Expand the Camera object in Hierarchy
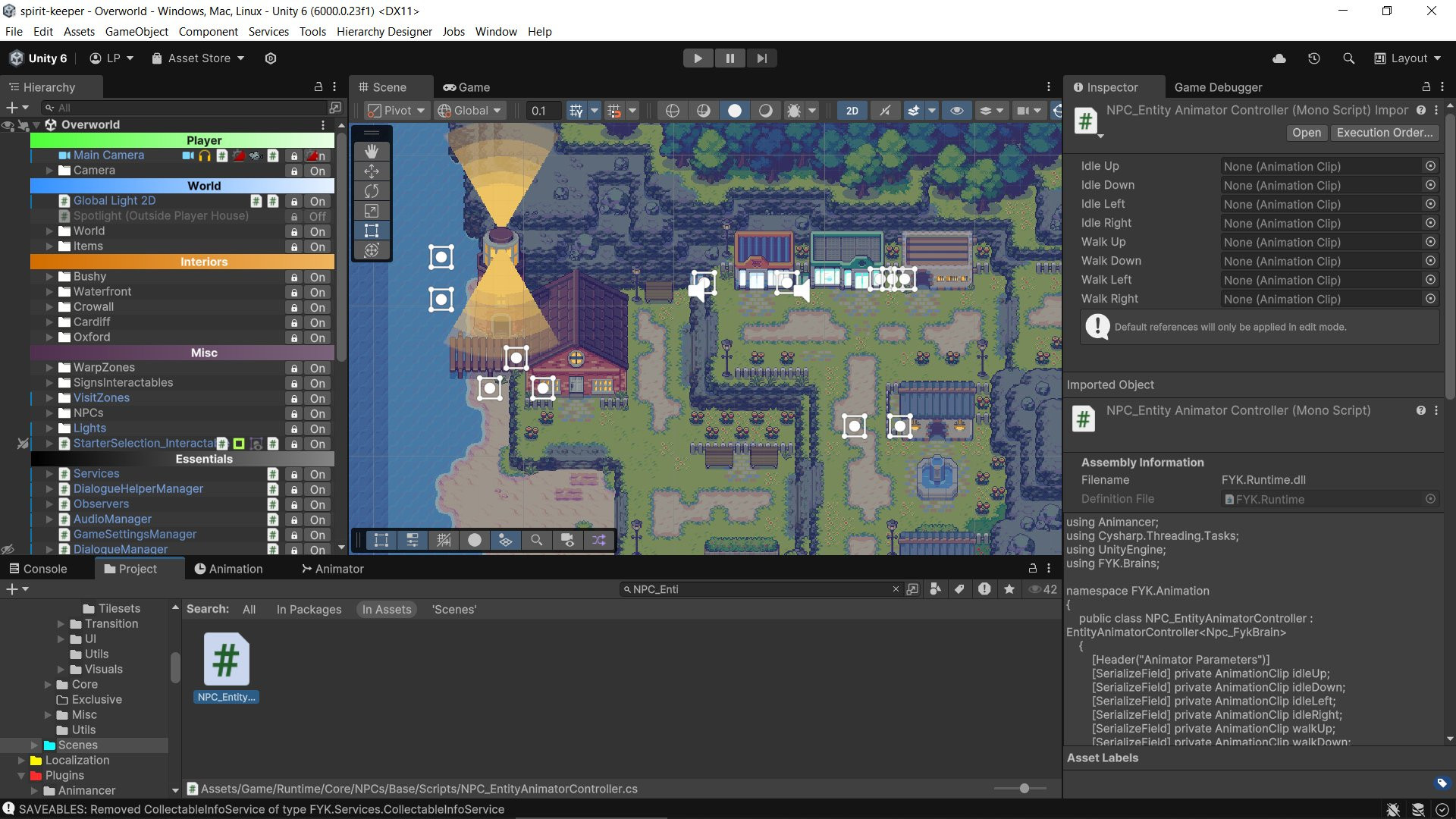The height and width of the screenshot is (819, 1456). coord(49,171)
